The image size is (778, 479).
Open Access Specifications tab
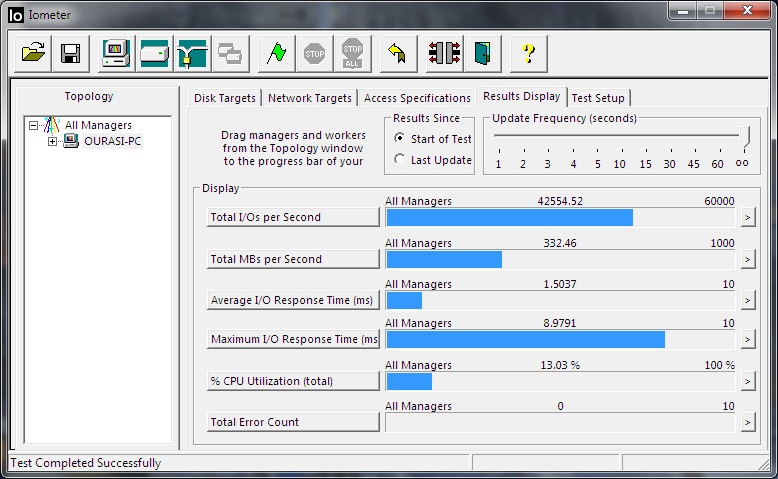(x=417, y=98)
